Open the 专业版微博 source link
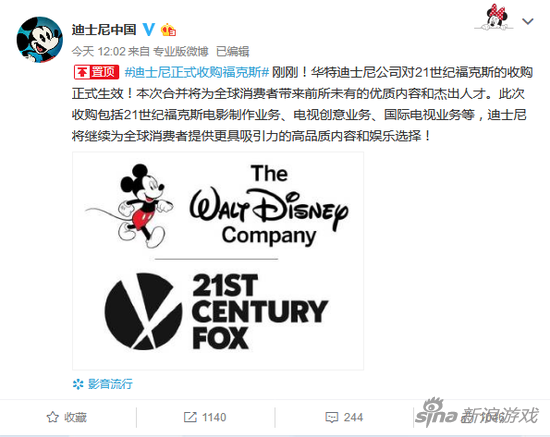This screenshot has height=437, width=550. (x=181, y=52)
